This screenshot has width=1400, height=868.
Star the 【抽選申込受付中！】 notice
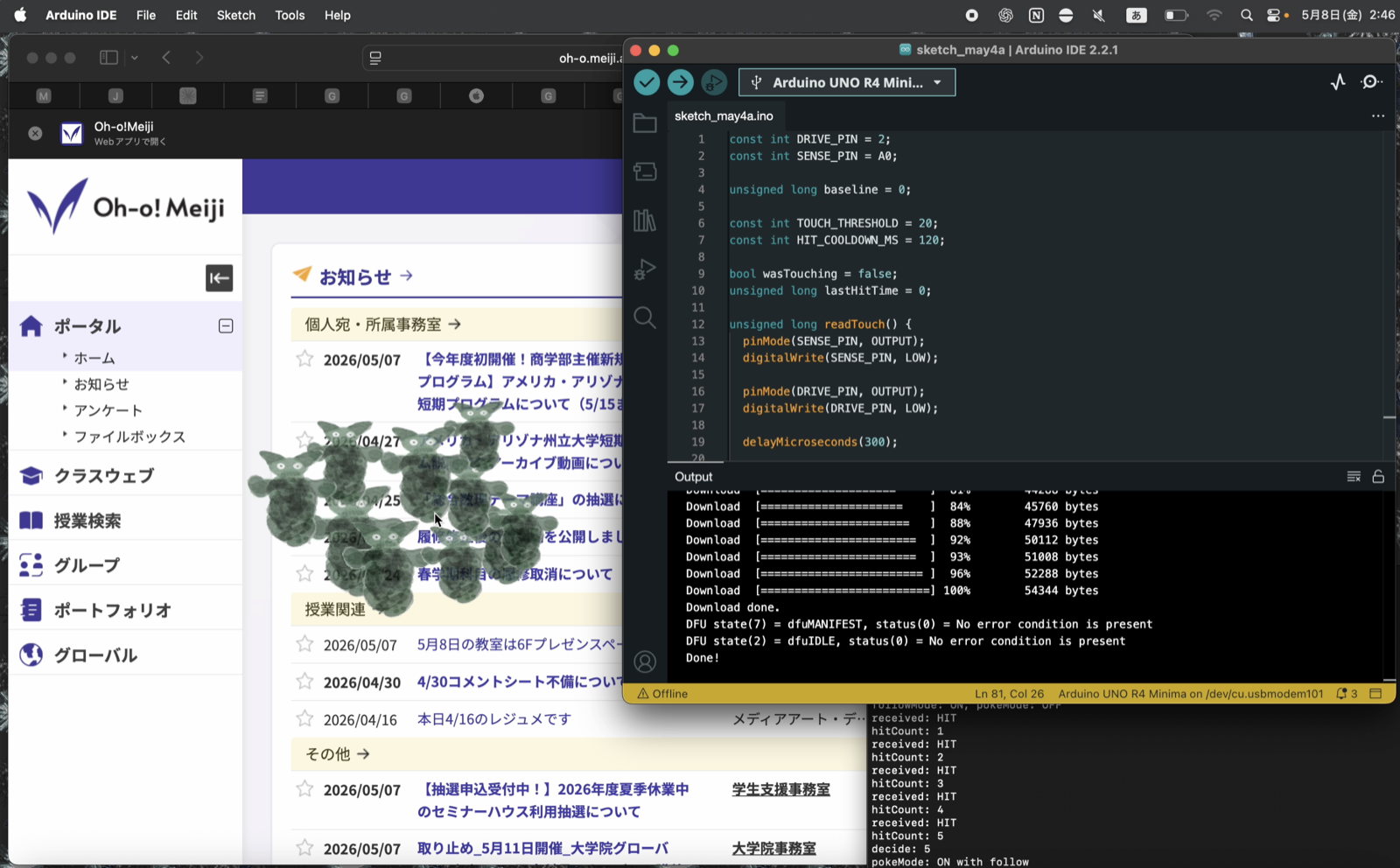304,789
